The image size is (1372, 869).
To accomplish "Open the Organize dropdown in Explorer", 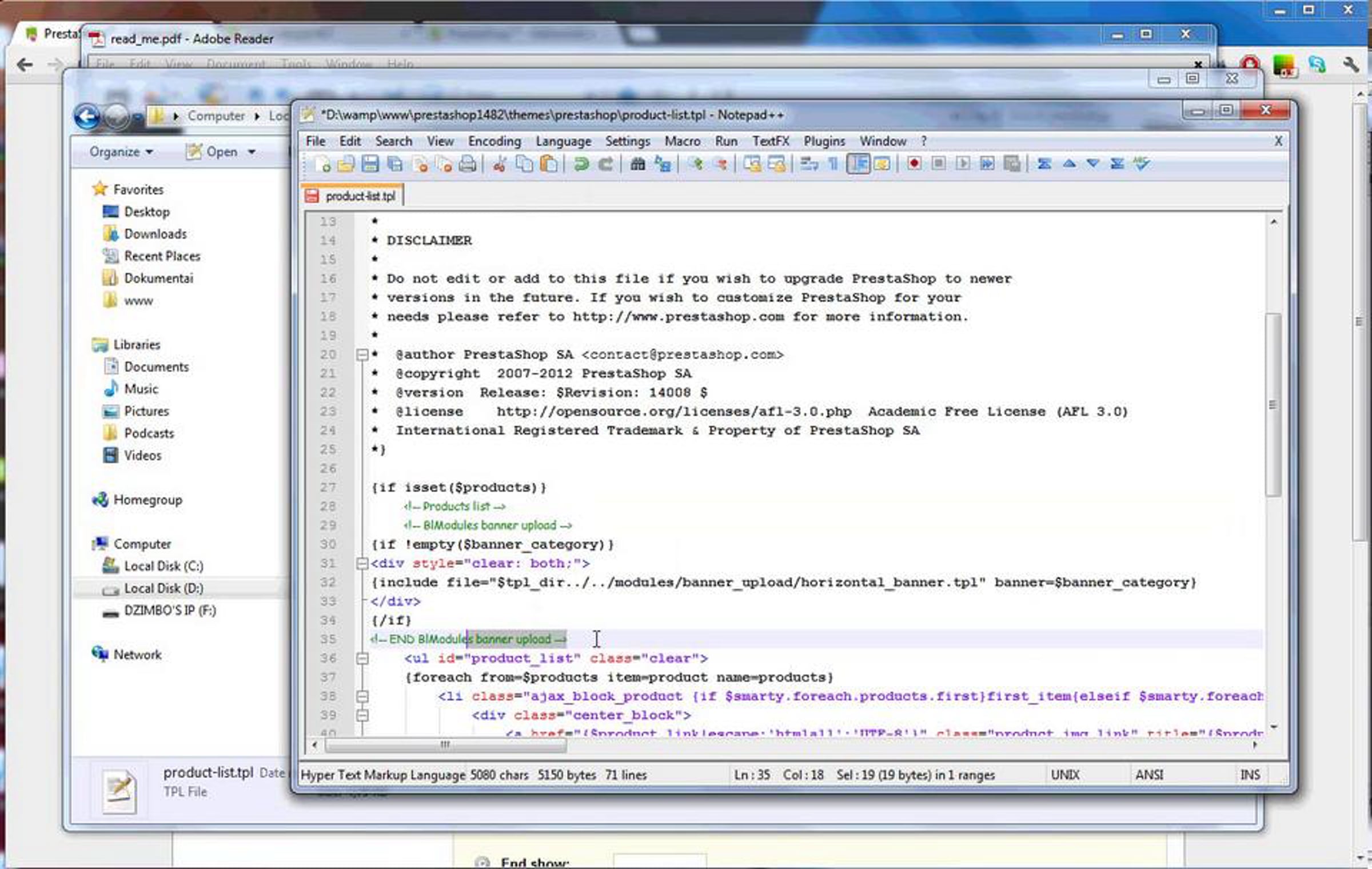I will (121, 152).
